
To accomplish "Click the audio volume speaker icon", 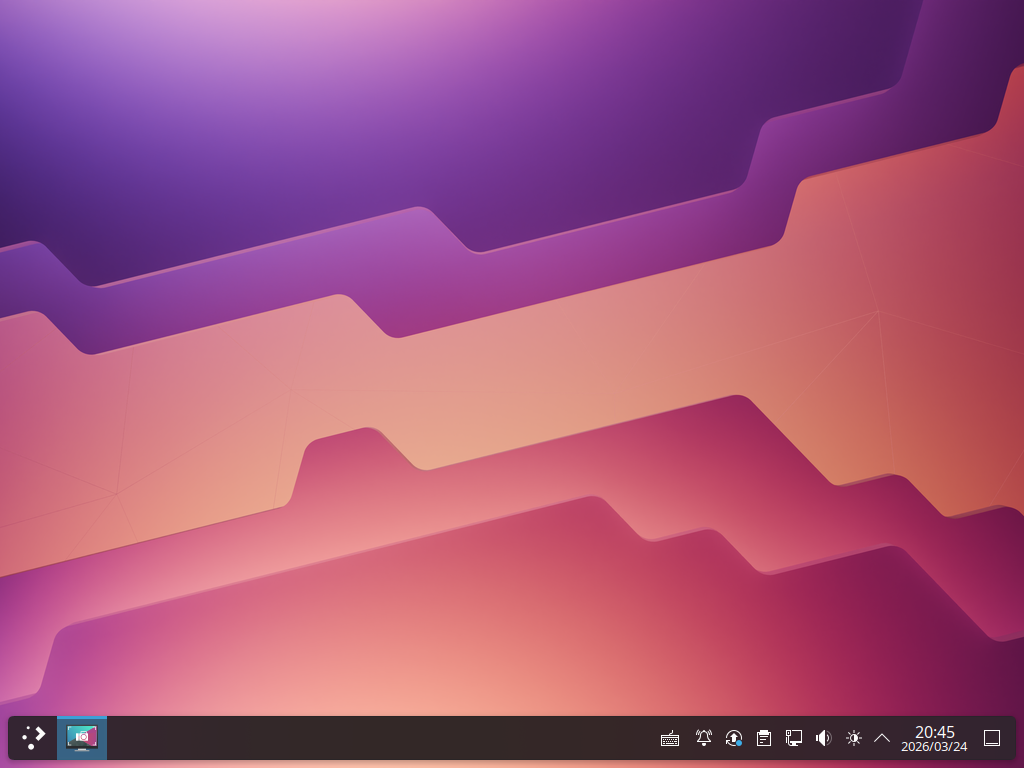I will pyautogui.click(x=823, y=738).
